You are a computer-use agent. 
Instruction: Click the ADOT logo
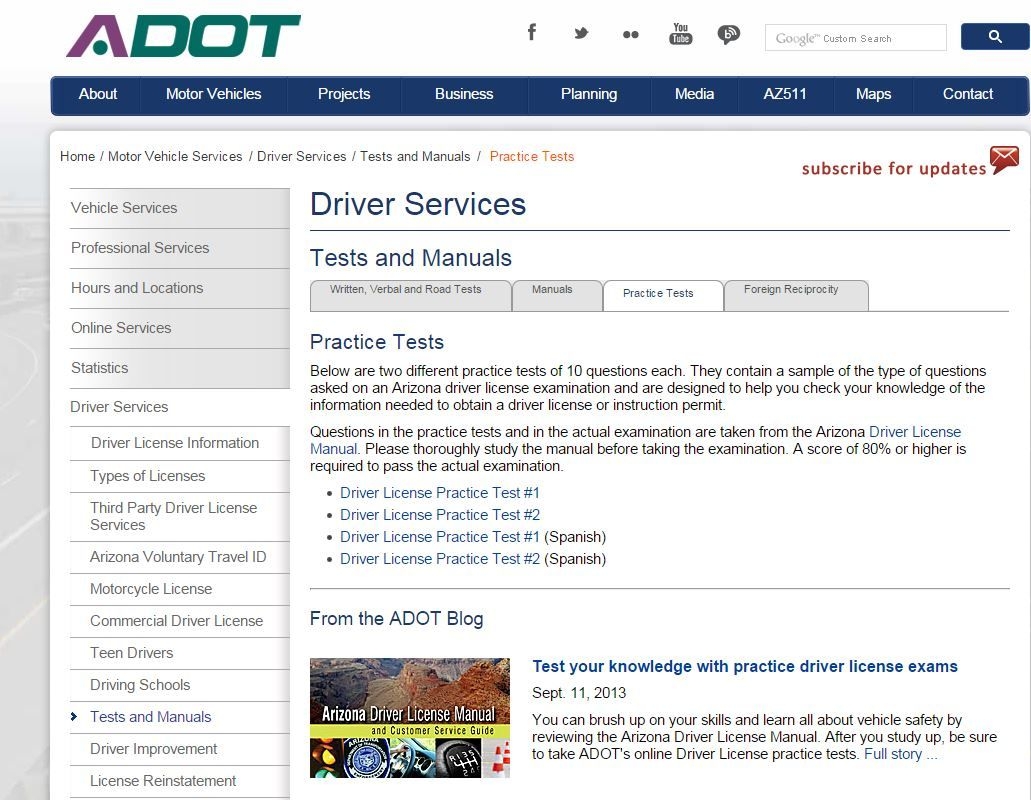pyautogui.click(x=180, y=36)
